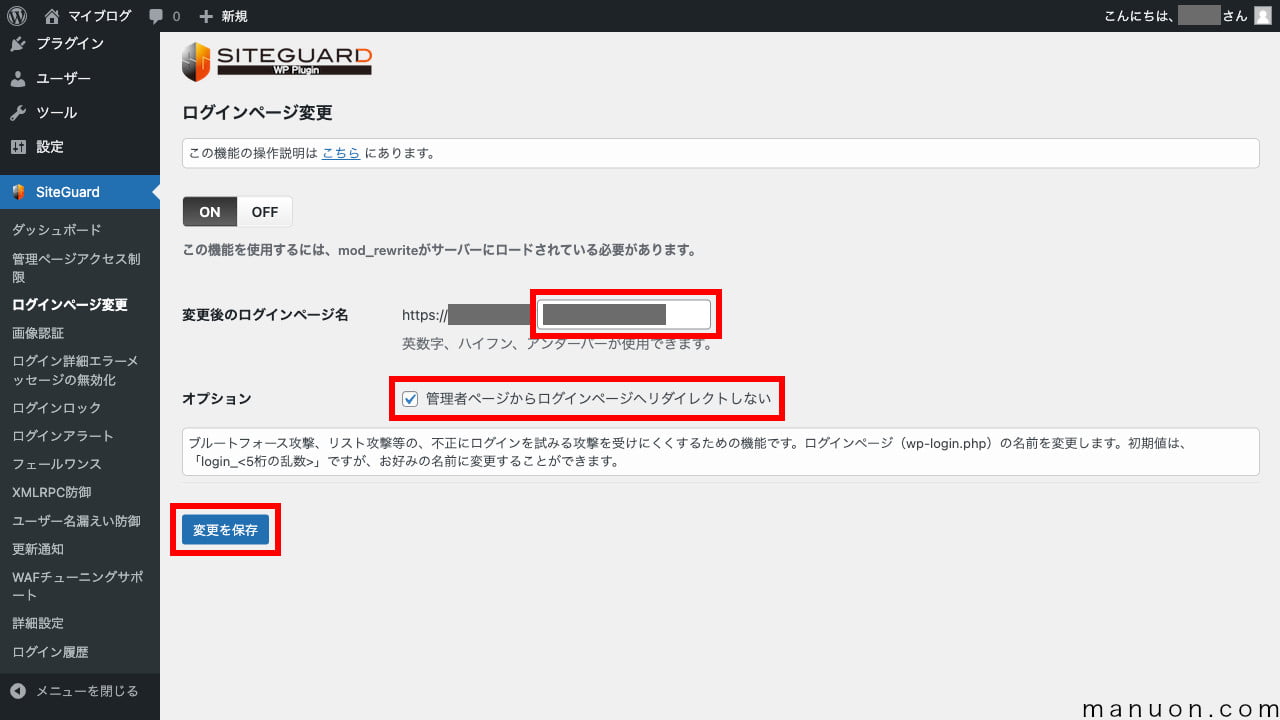Open ログインロック submenu item

tap(56, 408)
